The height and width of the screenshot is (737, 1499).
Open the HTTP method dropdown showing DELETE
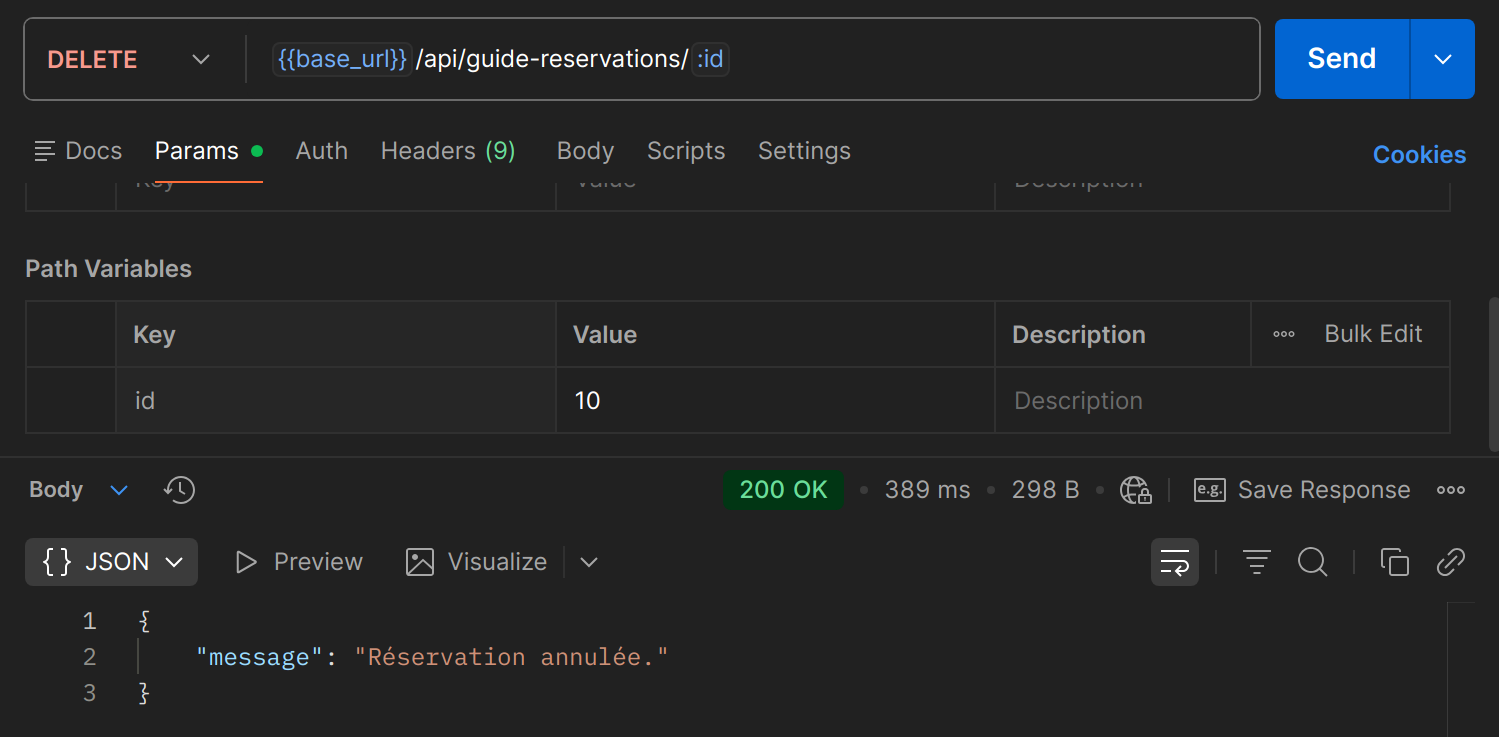[128, 59]
